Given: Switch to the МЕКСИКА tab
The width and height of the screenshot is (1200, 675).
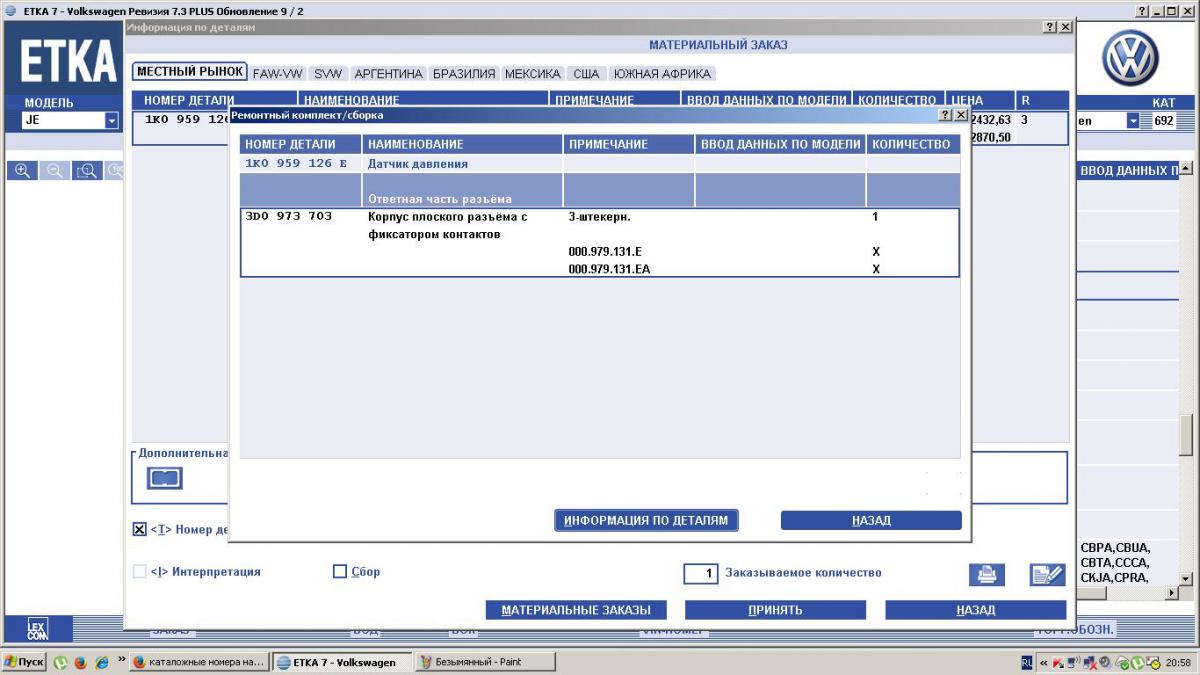Looking at the screenshot, I should (533, 74).
